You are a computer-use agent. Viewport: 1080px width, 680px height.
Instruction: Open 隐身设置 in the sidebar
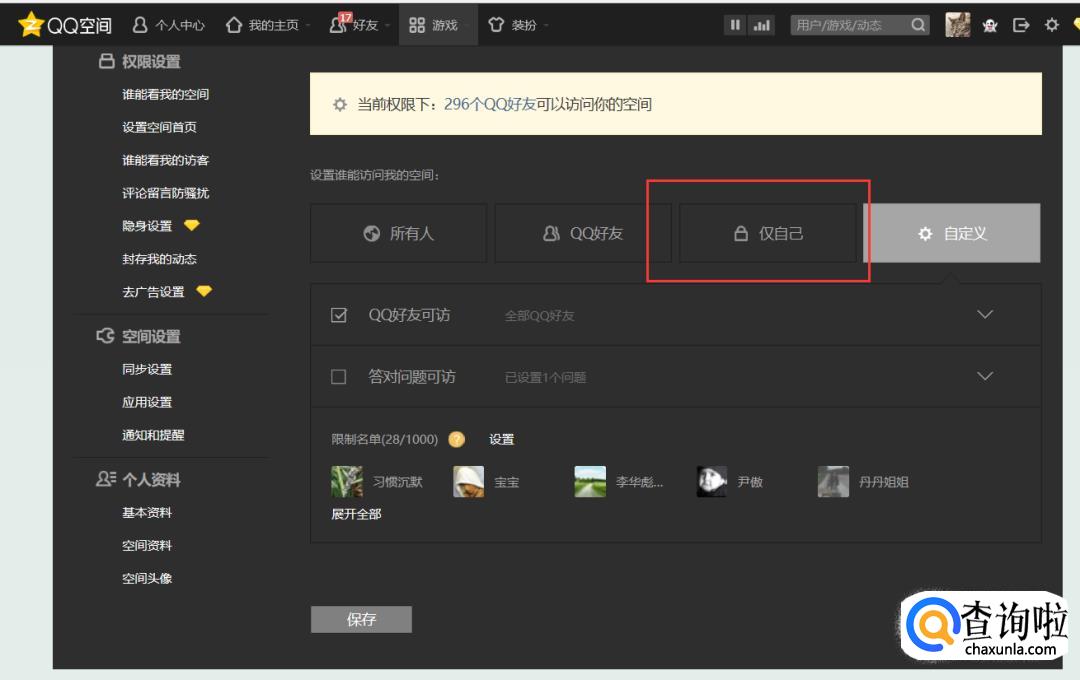pyautogui.click(x=147, y=226)
